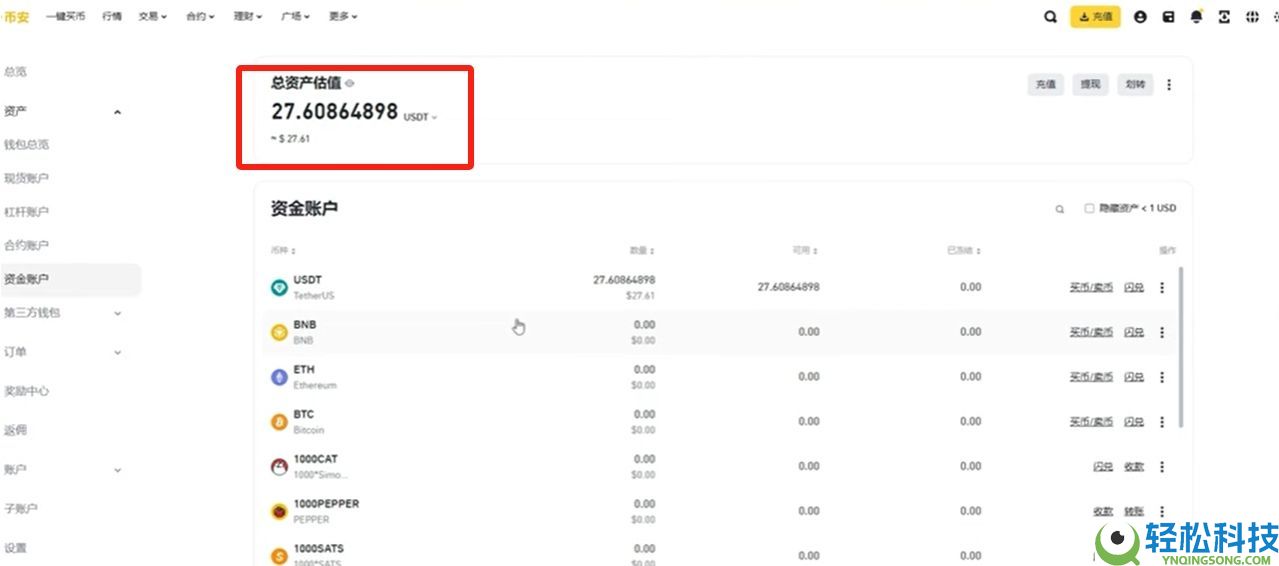Expand the 第三方钱包 sidebar section
This screenshot has height=566, width=1279.
coord(117,313)
